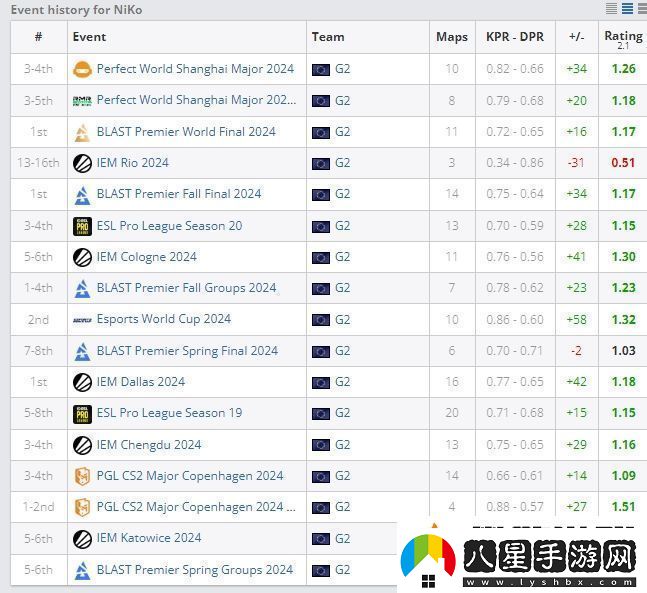Click the IEM Chengdu 2024 event icon

click(82, 445)
